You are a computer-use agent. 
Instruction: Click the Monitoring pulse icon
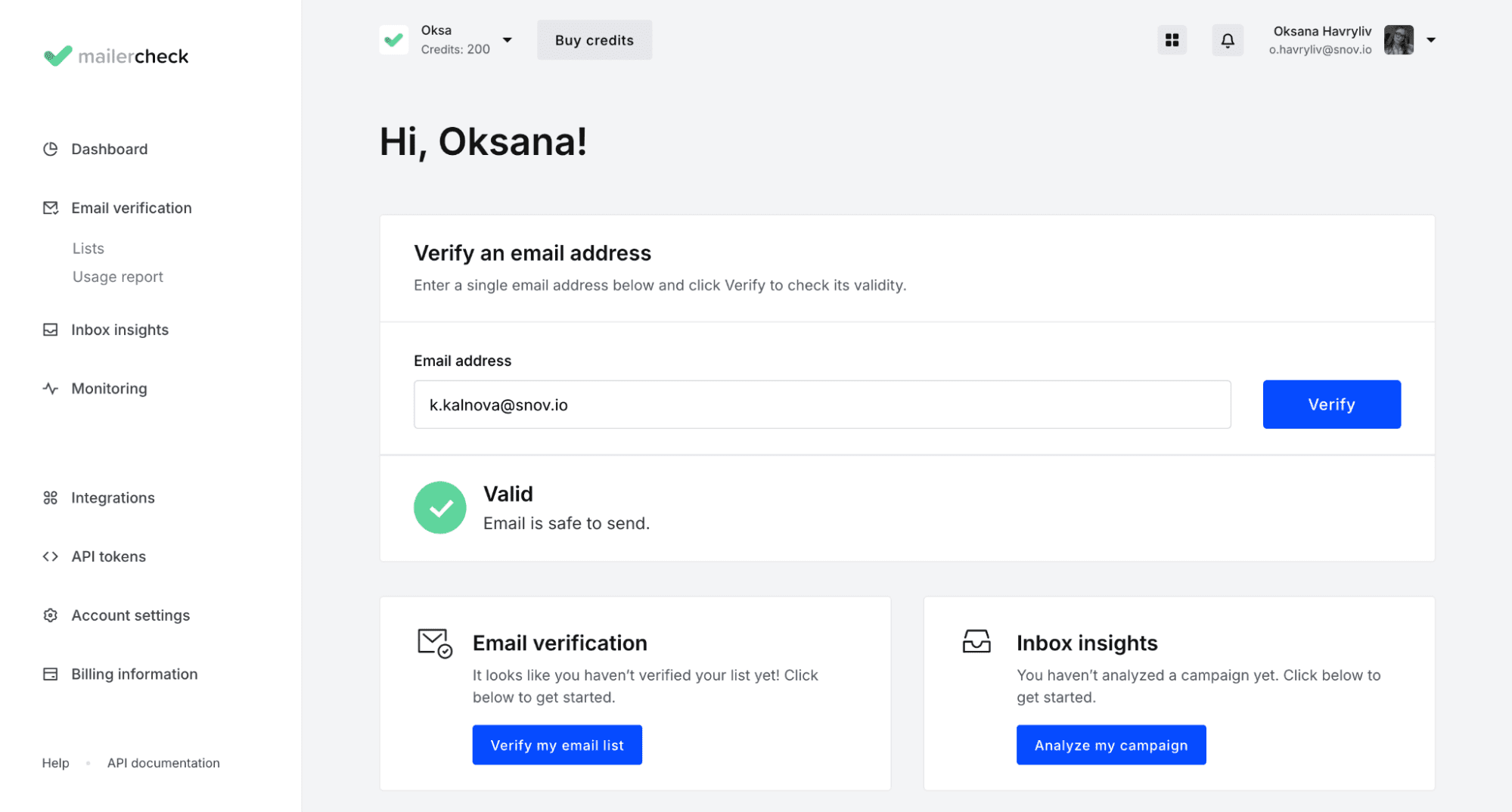click(x=51, y=389)
